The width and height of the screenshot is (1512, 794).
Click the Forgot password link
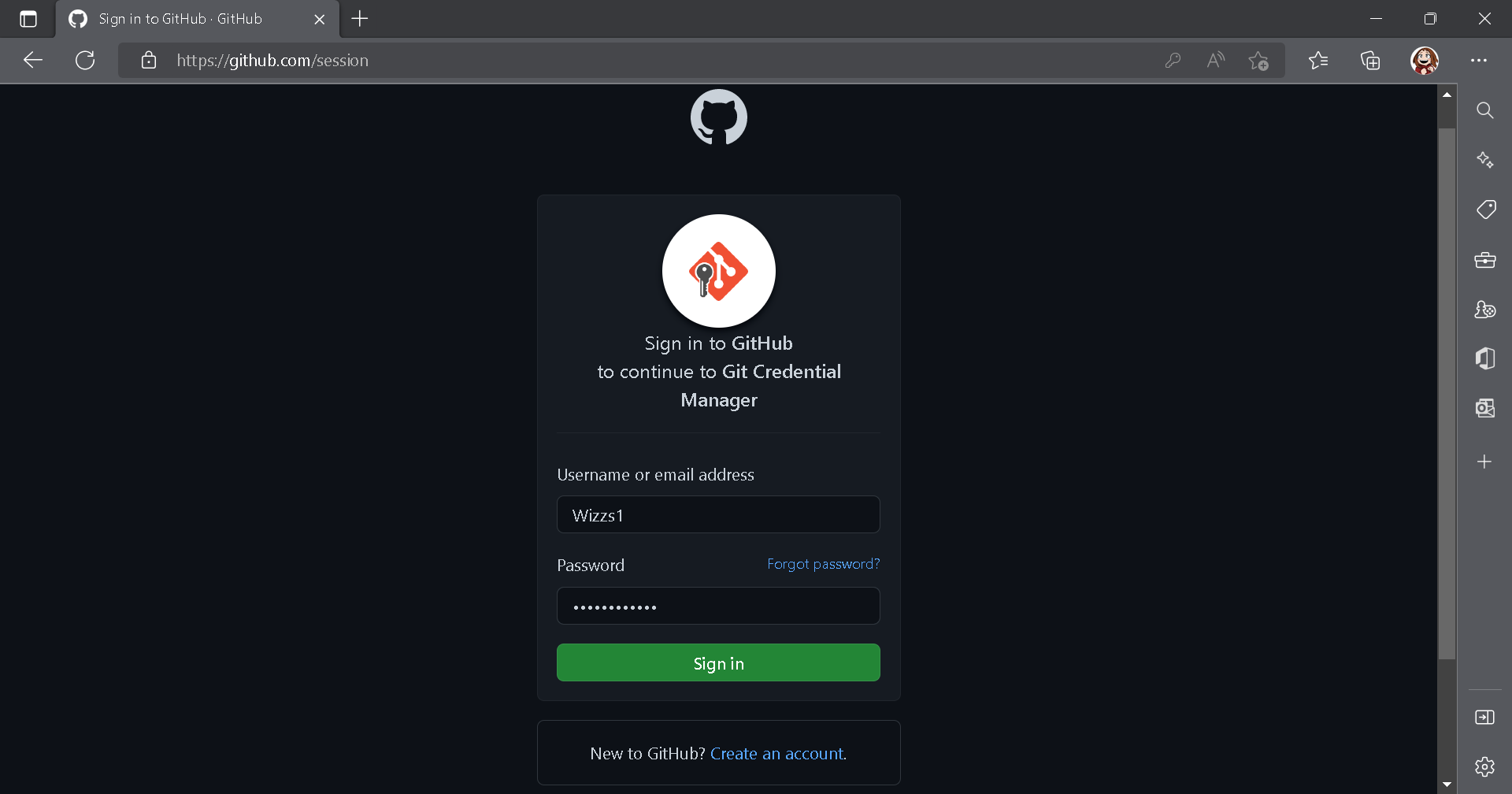tap(823, 564)
